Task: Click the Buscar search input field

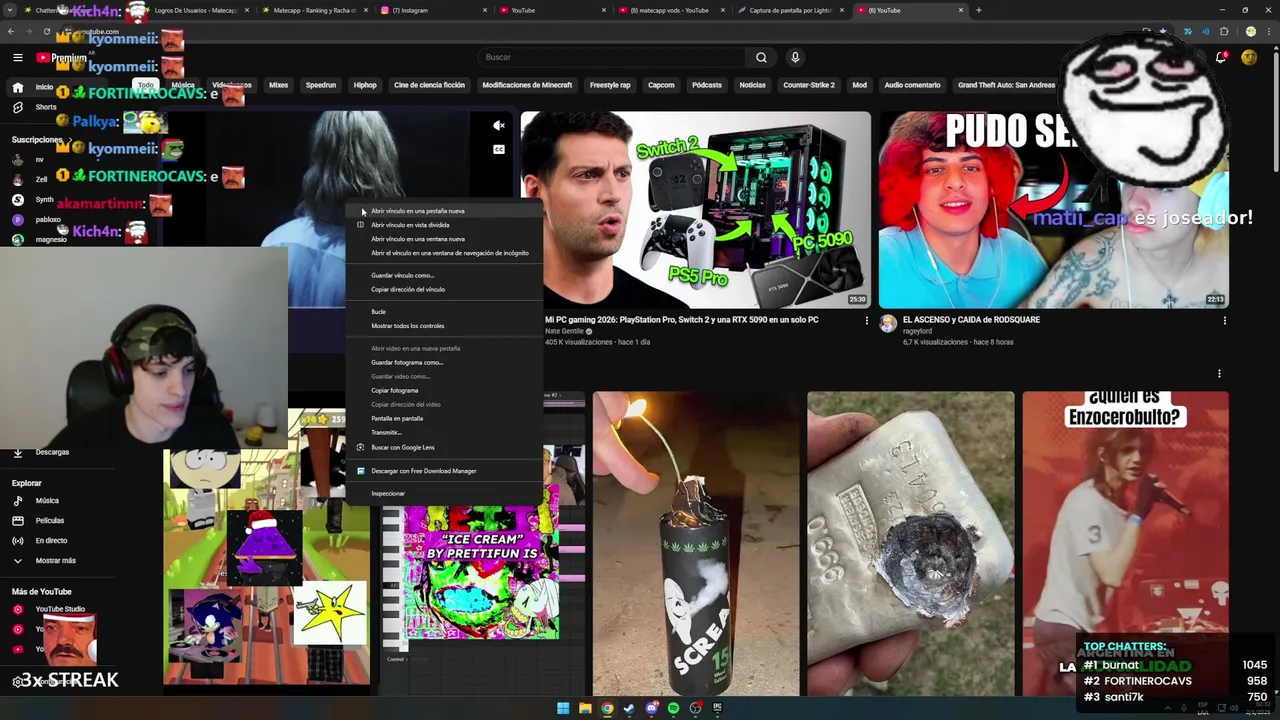Action: [612, 57]
